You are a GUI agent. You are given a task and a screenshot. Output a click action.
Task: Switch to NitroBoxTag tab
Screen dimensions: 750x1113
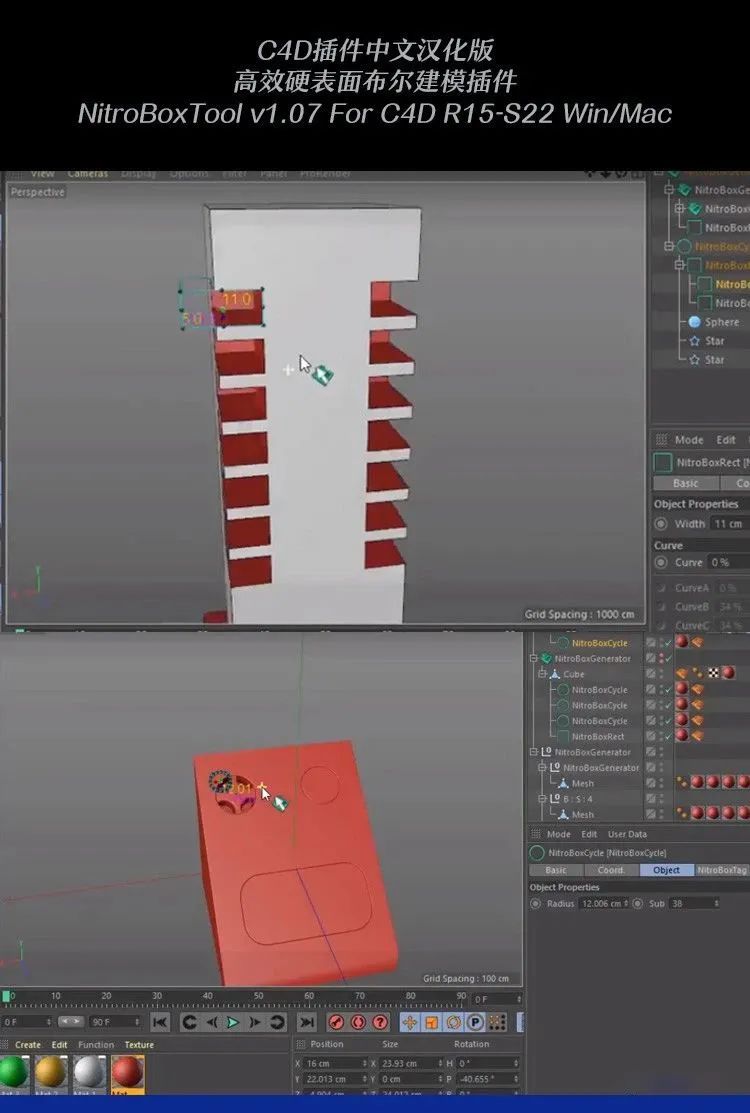click(x=722, y=870)
